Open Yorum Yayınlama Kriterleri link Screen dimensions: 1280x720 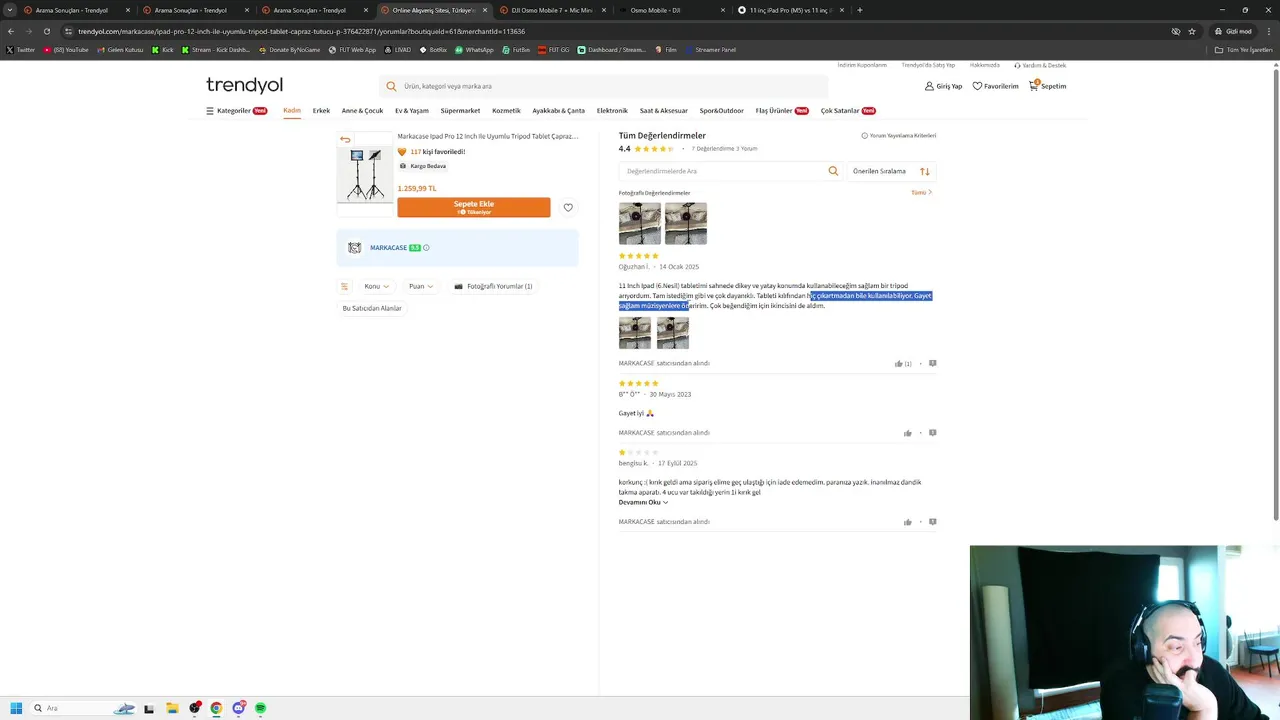[x=899, y=136]
